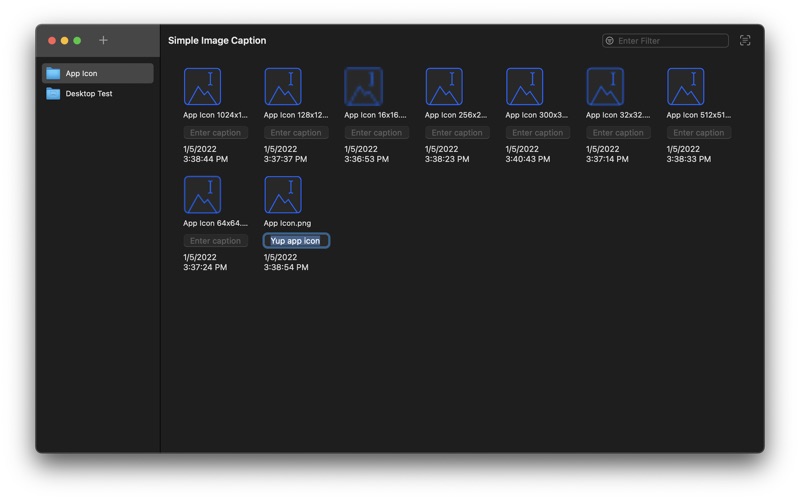The image size is (800, 500).
Task: Select the App Icon 300x300 image thumbnail
Action: pos(525,87)
